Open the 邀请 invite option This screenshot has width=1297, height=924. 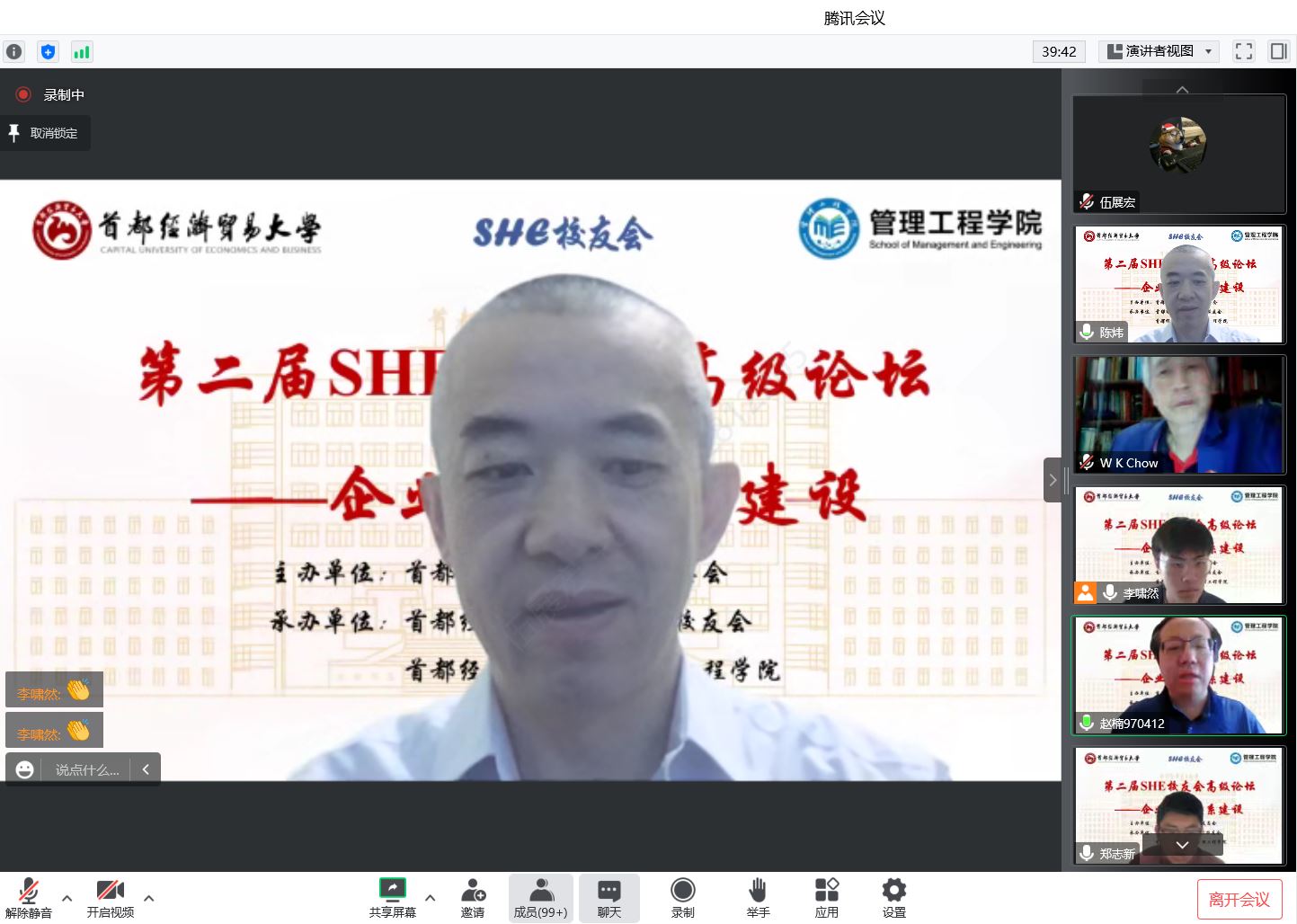click(473, 898)
